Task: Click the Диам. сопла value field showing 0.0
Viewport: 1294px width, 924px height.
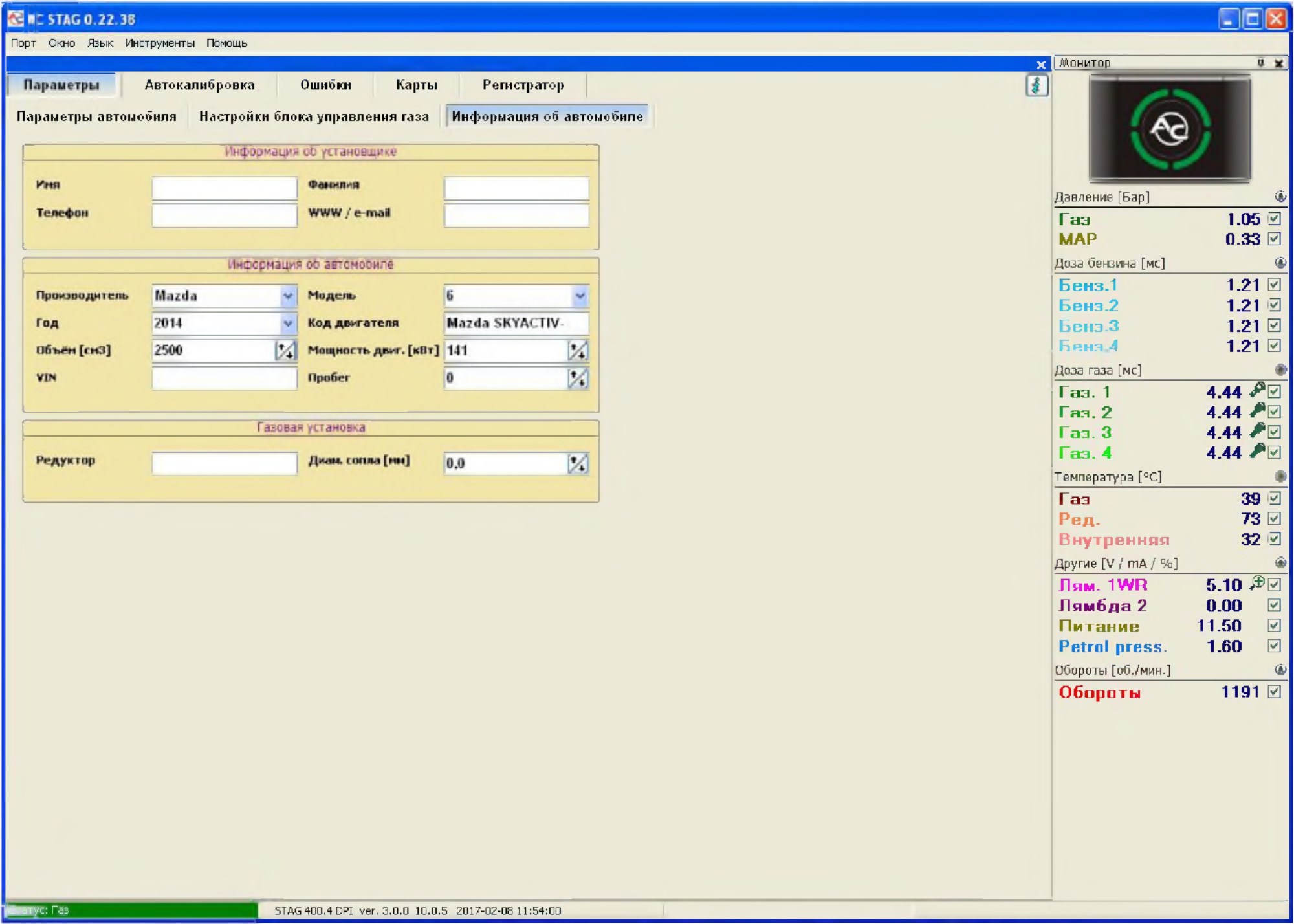Action: 506,463
